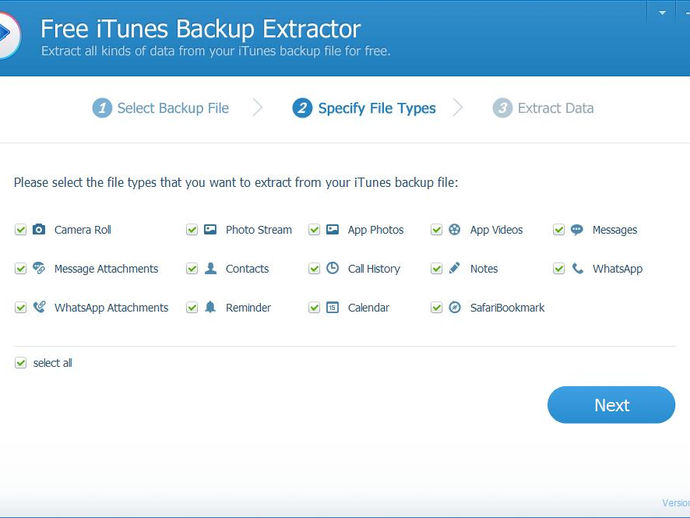Screen dimensions: 690x518
Task: Click the Notes label
Action: (484, 268)
